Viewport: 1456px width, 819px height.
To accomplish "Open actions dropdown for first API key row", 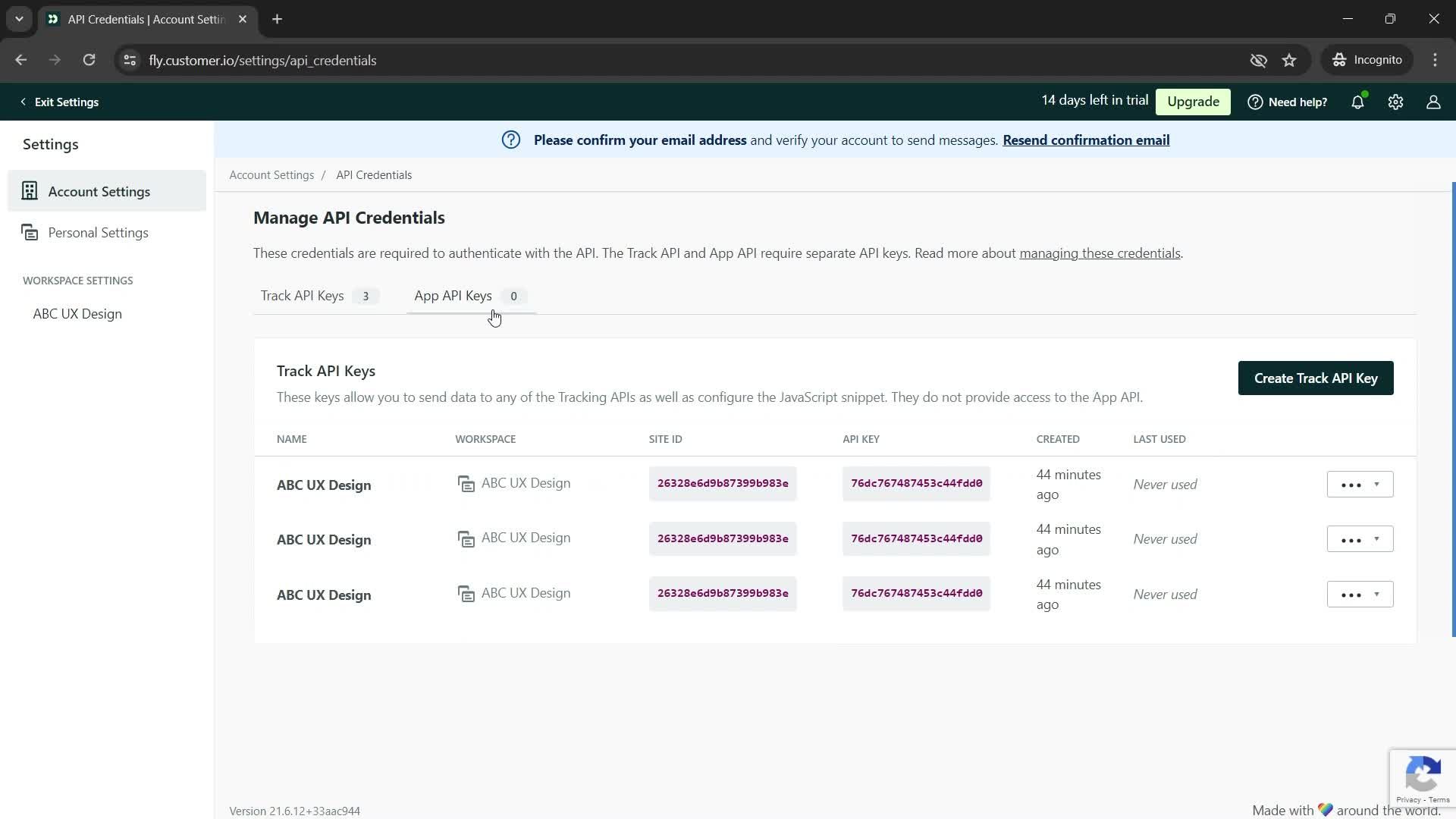I will click(1360, 485).
